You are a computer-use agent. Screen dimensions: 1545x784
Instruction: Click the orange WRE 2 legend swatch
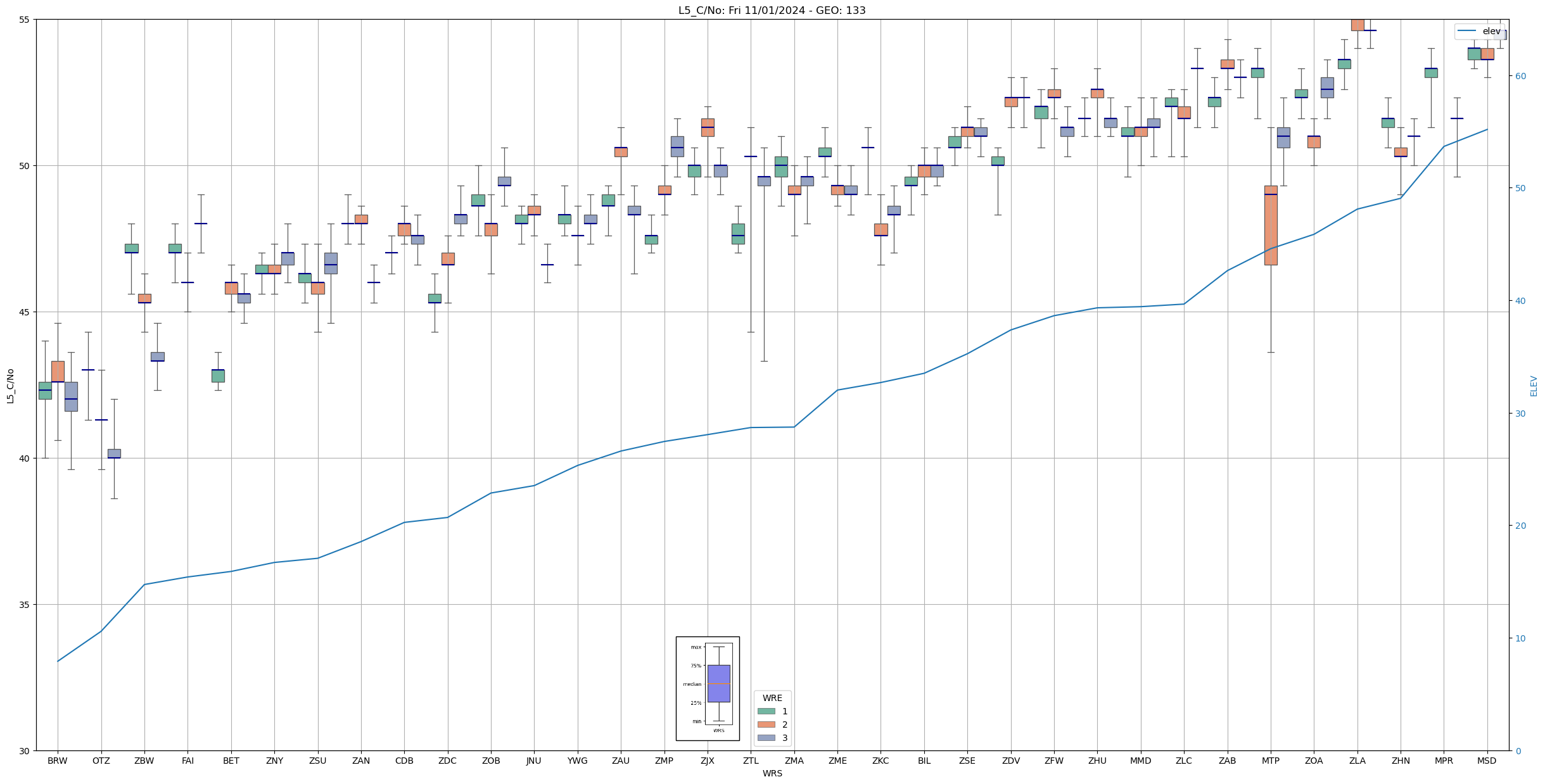[766, 724]
